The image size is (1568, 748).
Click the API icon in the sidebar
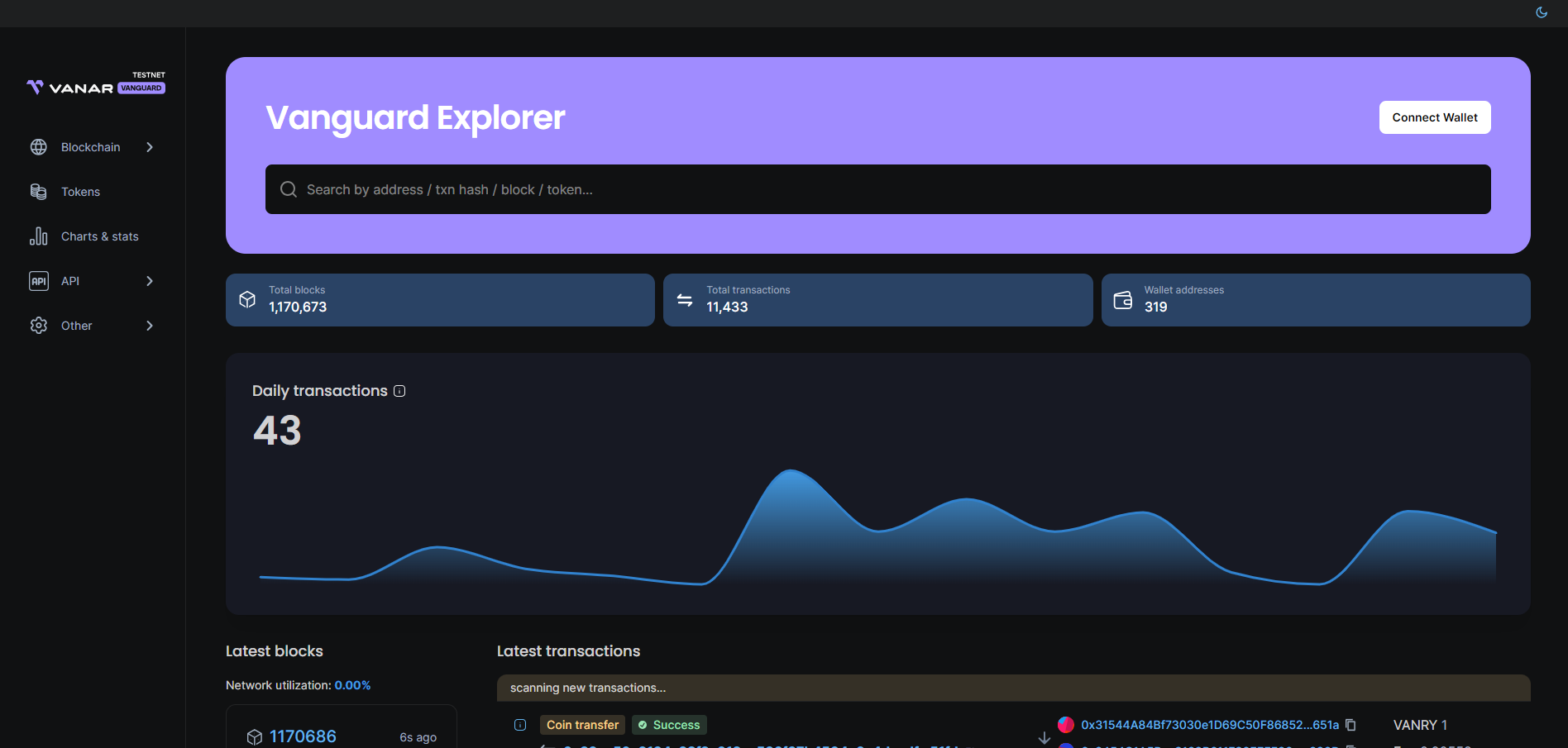[39, 281]
